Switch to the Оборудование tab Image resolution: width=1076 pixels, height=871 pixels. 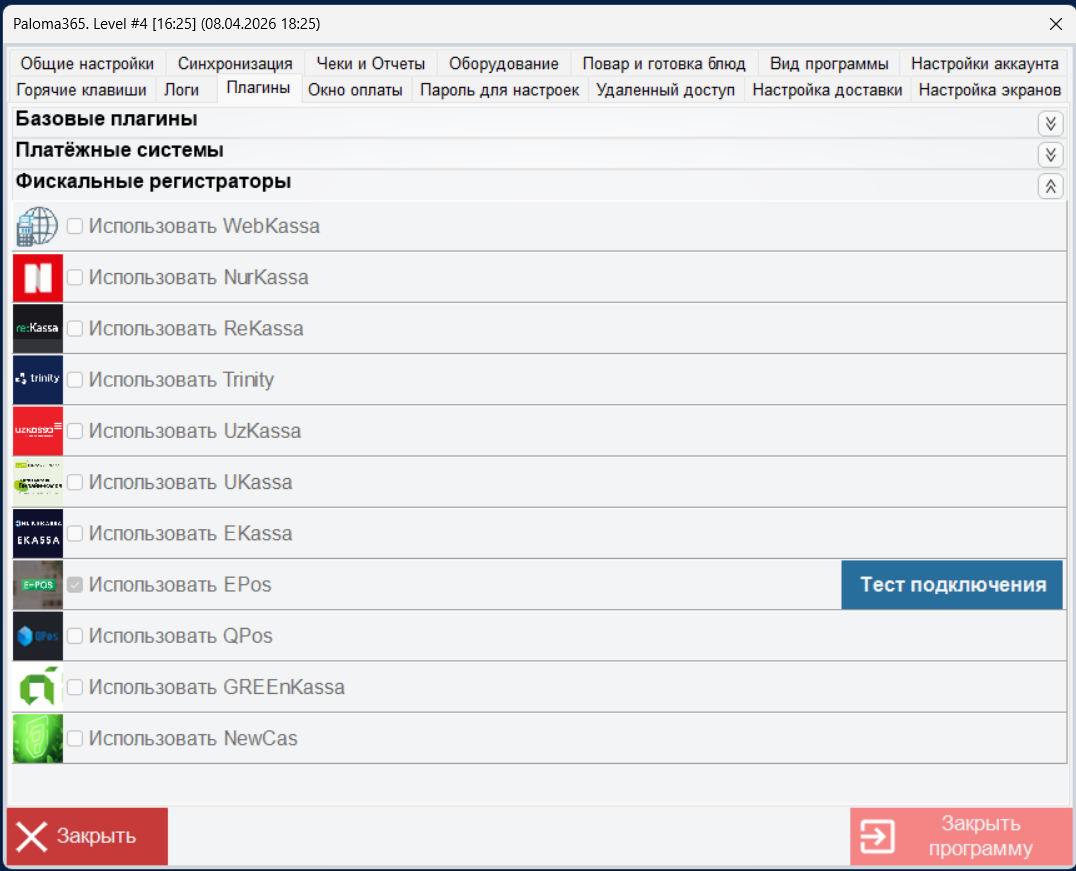click(504, 63)
